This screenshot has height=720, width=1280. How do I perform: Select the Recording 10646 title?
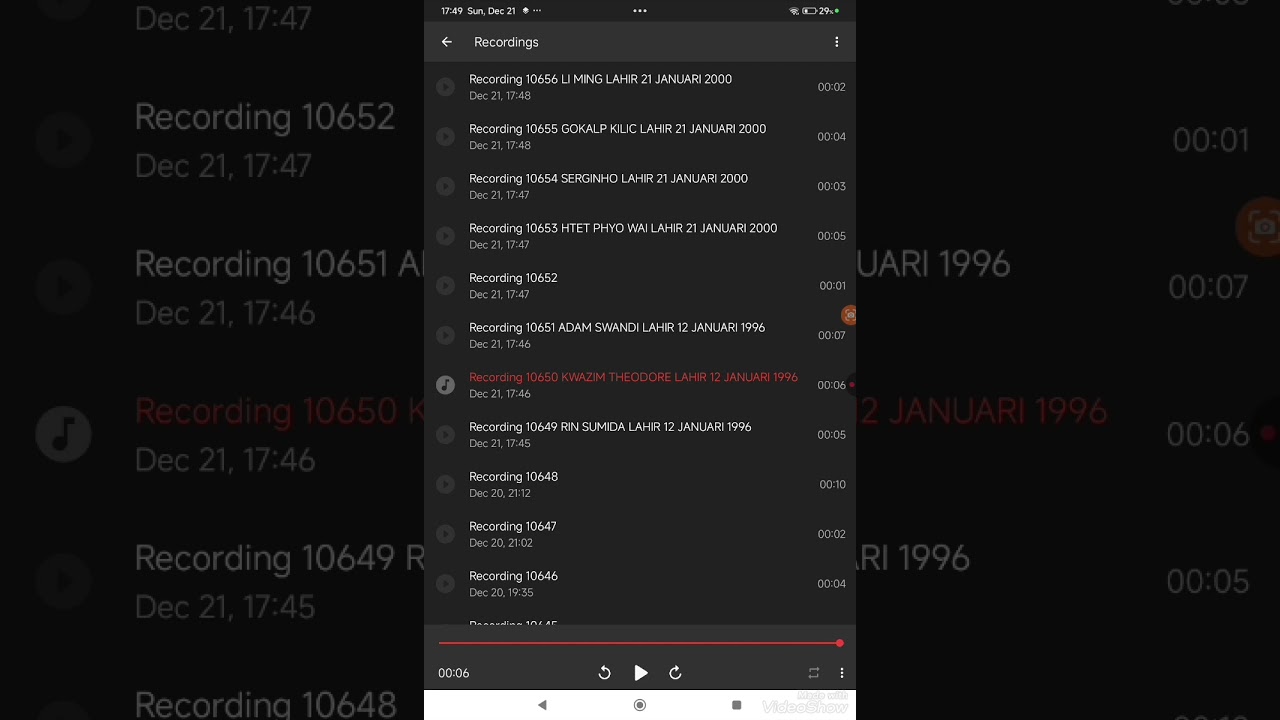click(x=513, y=576)
